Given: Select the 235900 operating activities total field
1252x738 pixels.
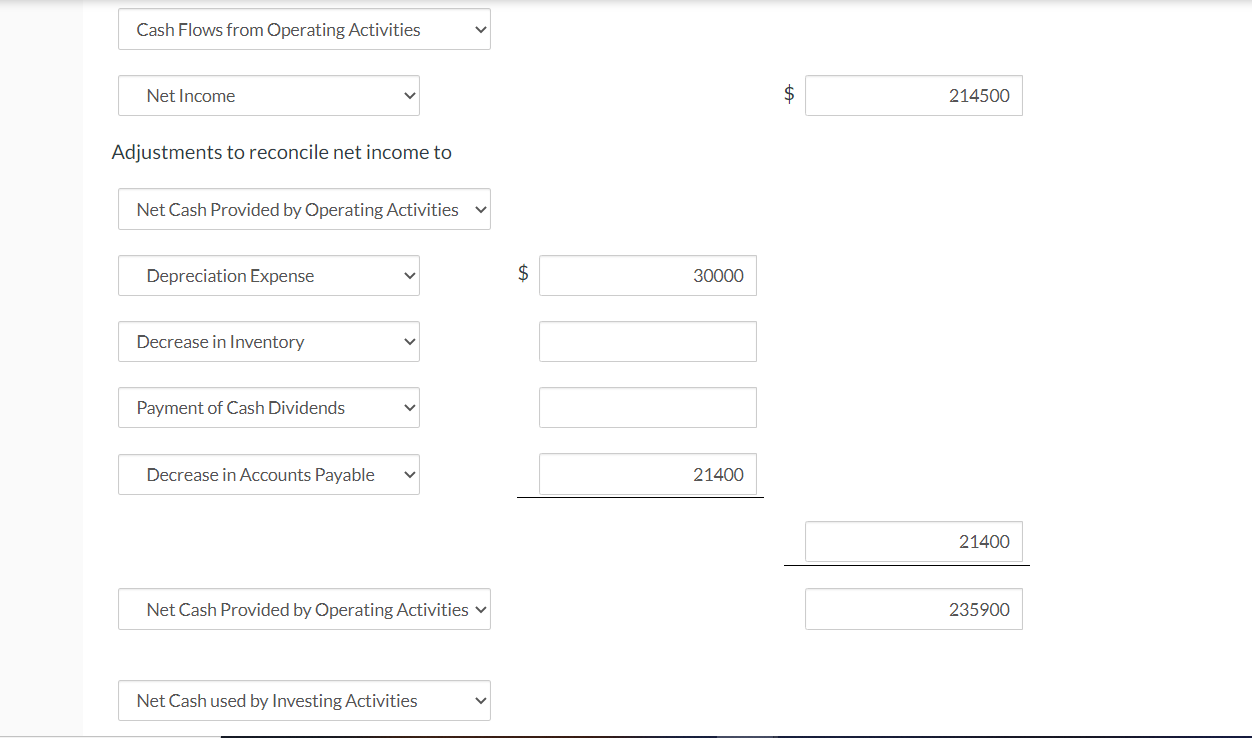Looking at the screenshot, I should (x=913, y=609).
